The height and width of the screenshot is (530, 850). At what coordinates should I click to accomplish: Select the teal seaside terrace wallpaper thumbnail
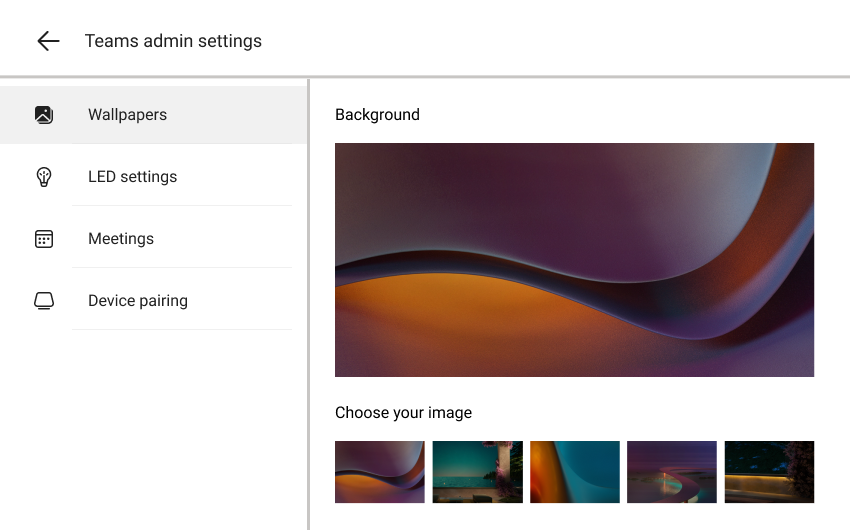tap(477, 472)
